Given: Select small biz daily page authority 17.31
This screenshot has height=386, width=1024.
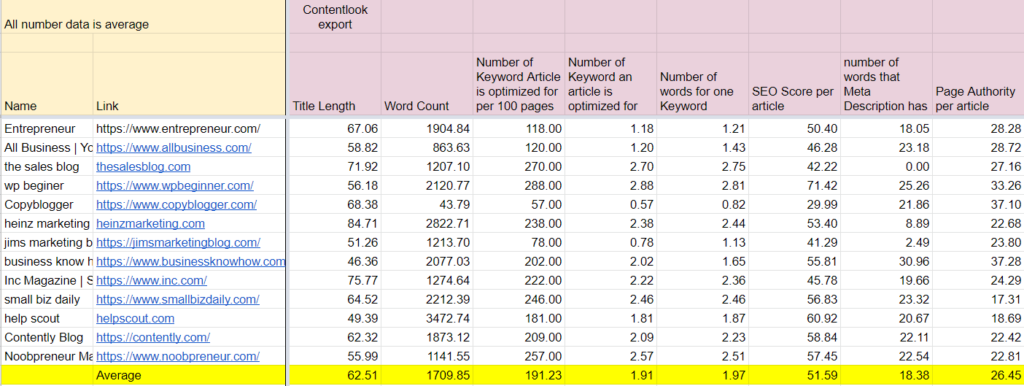Looking at the screenshot, I should pos(978,300).
